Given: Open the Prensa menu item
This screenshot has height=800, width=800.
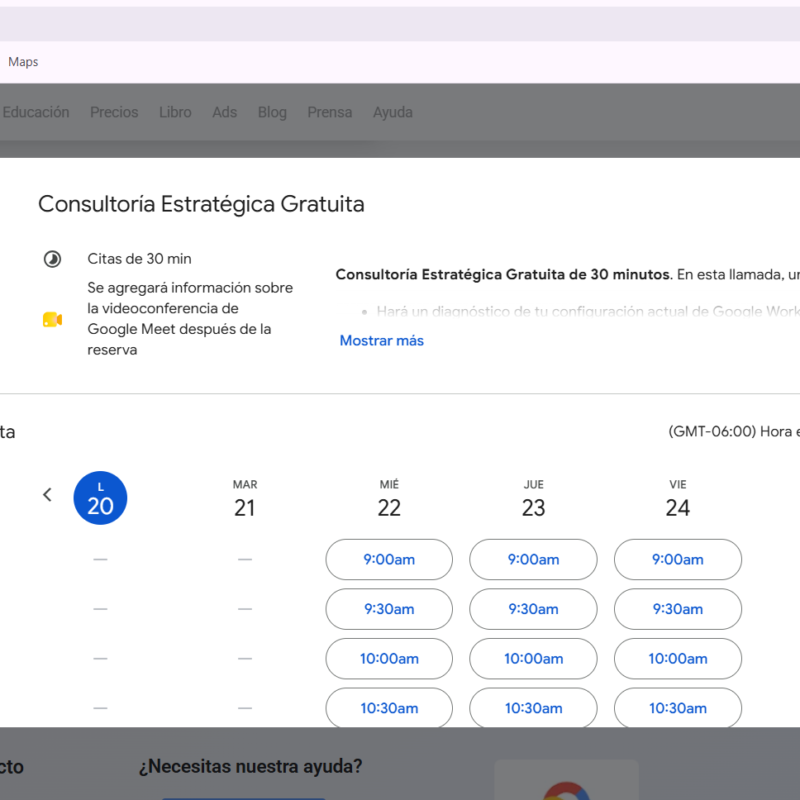Looking at the screenshot, I should [330, 112].
